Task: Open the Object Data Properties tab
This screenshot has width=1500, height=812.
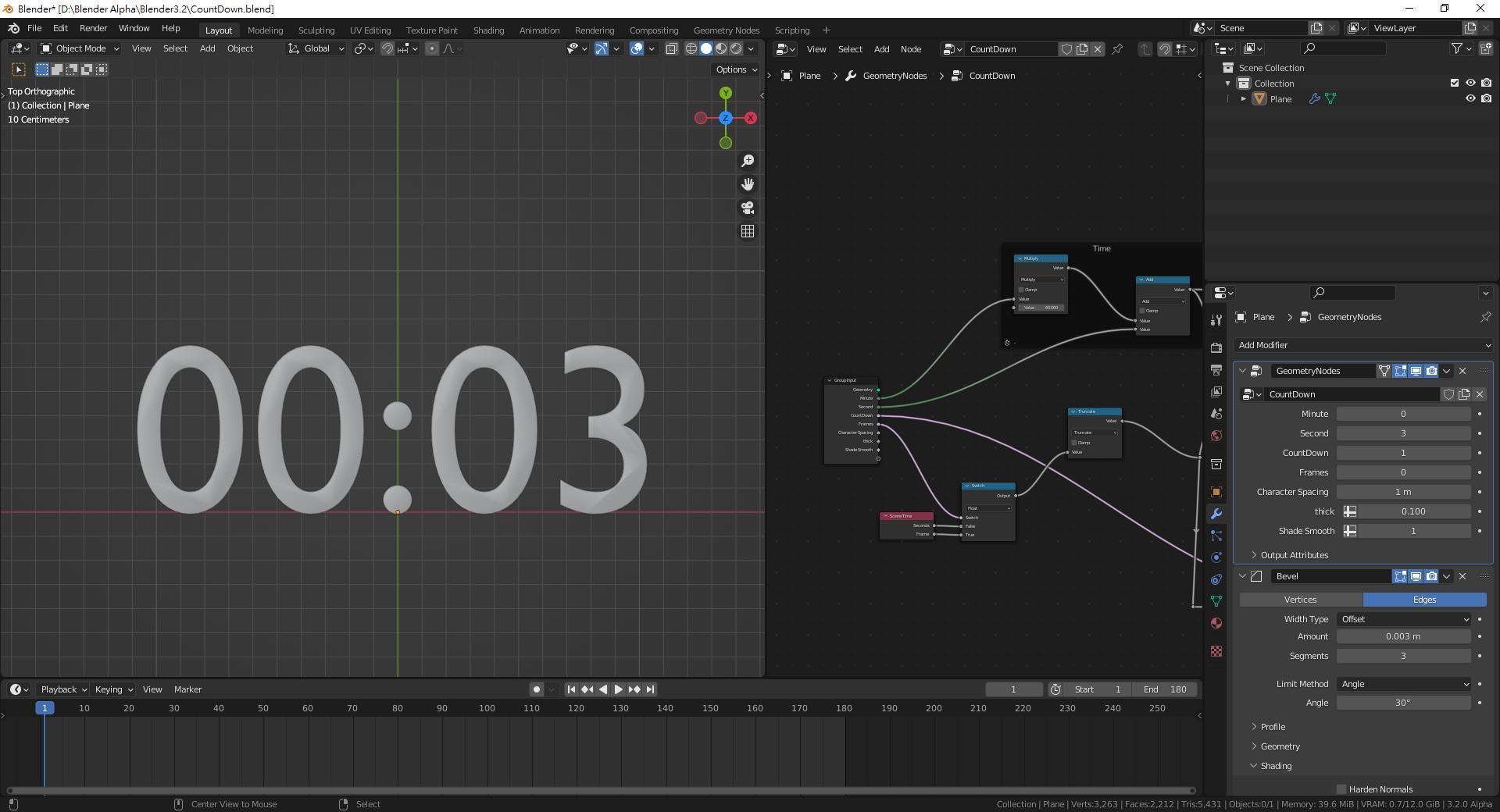Action: tap(1216, 601)
